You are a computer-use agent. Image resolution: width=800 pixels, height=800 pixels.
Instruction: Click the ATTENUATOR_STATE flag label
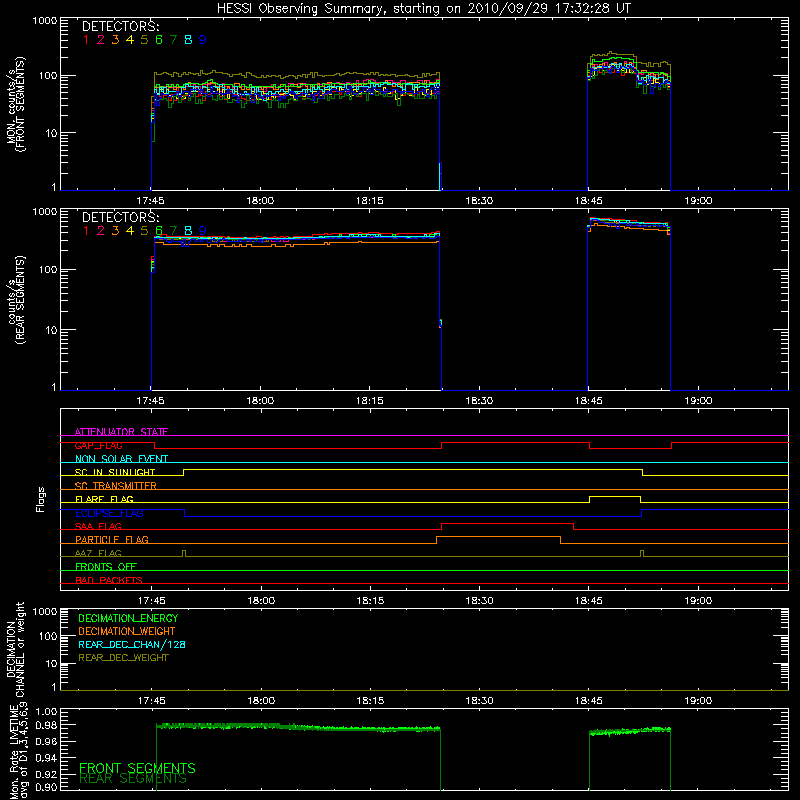click(121, 432)
